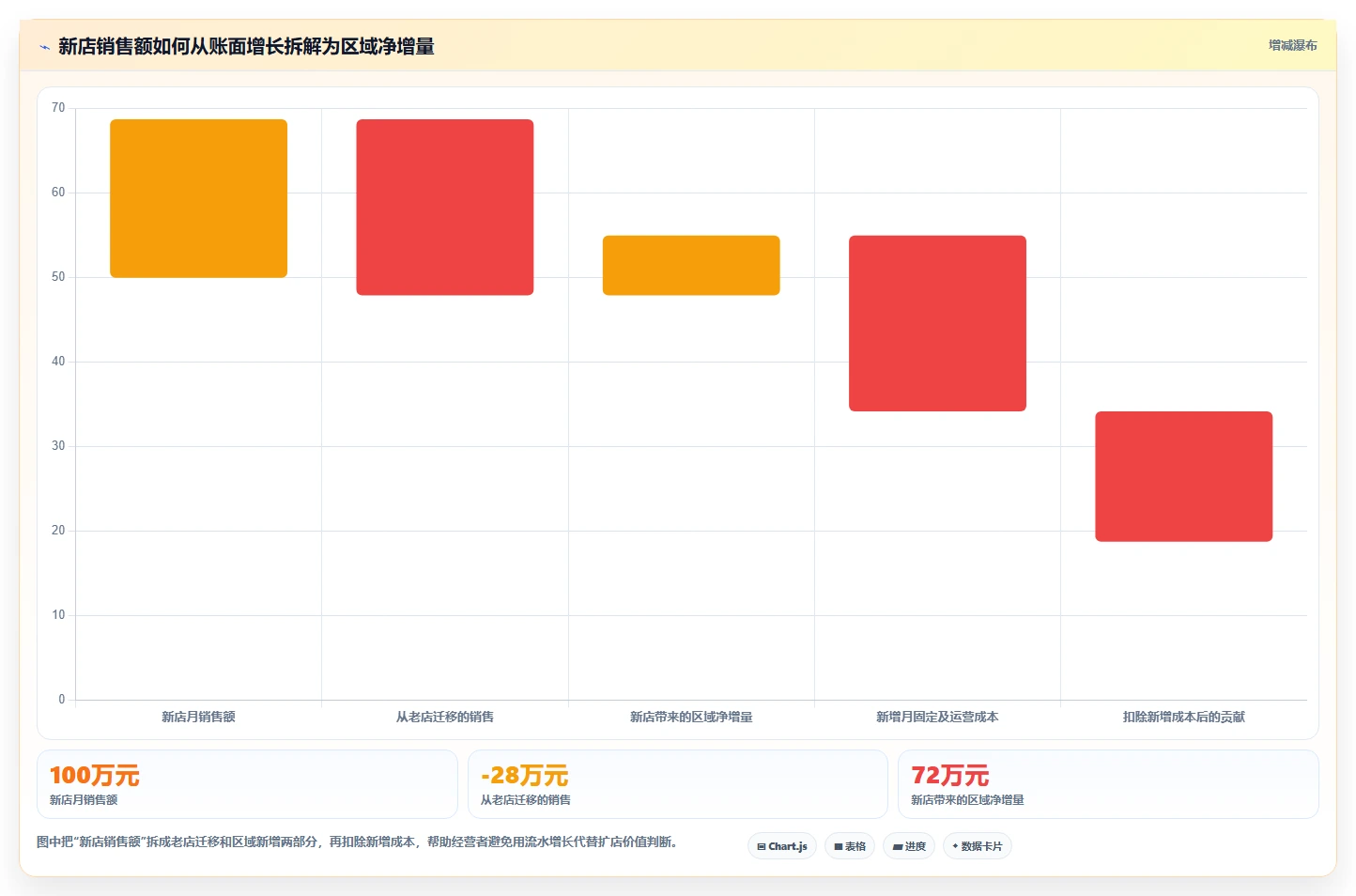Click y-axis tick value 70
Viewport: 1356px width, 896px height.
[58, 108]
